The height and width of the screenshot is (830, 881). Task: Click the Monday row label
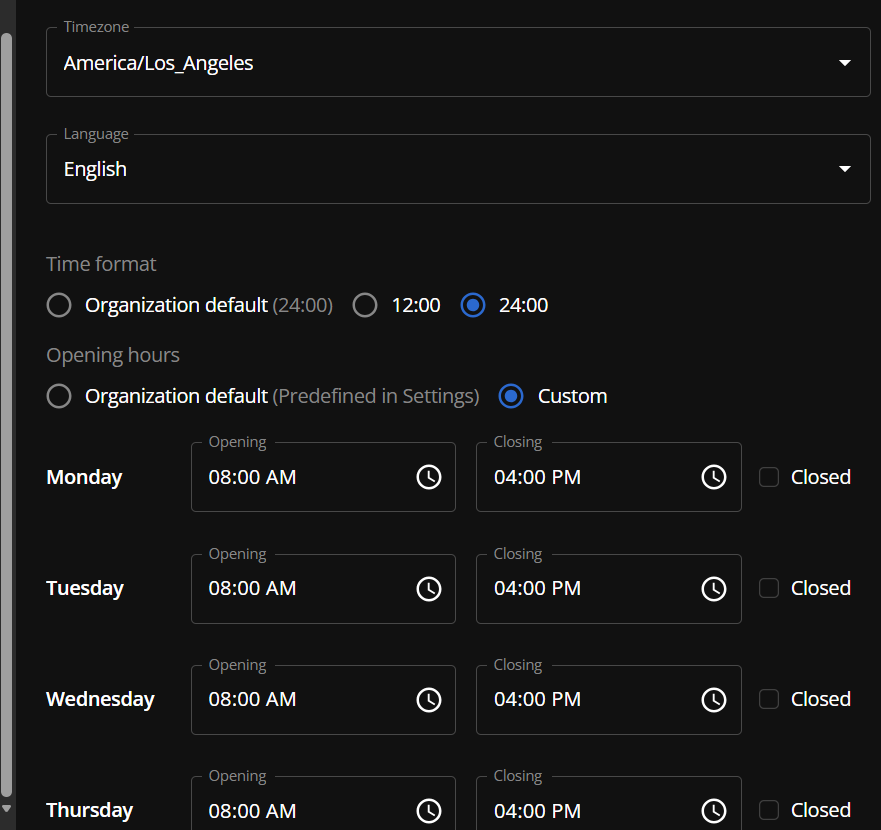pos(84,477)
